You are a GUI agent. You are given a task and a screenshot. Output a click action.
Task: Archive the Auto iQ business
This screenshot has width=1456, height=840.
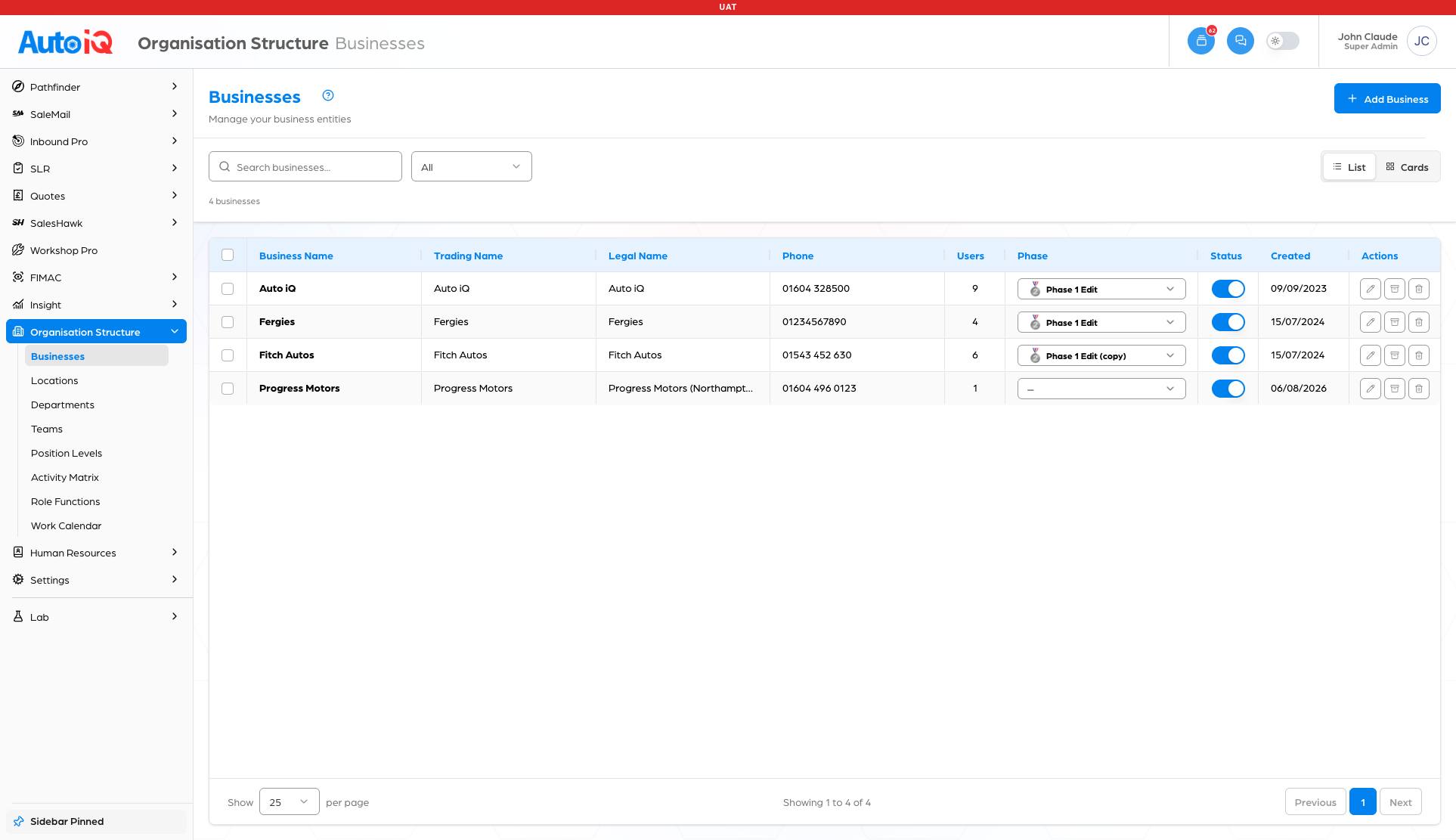tap(1394, 289)
